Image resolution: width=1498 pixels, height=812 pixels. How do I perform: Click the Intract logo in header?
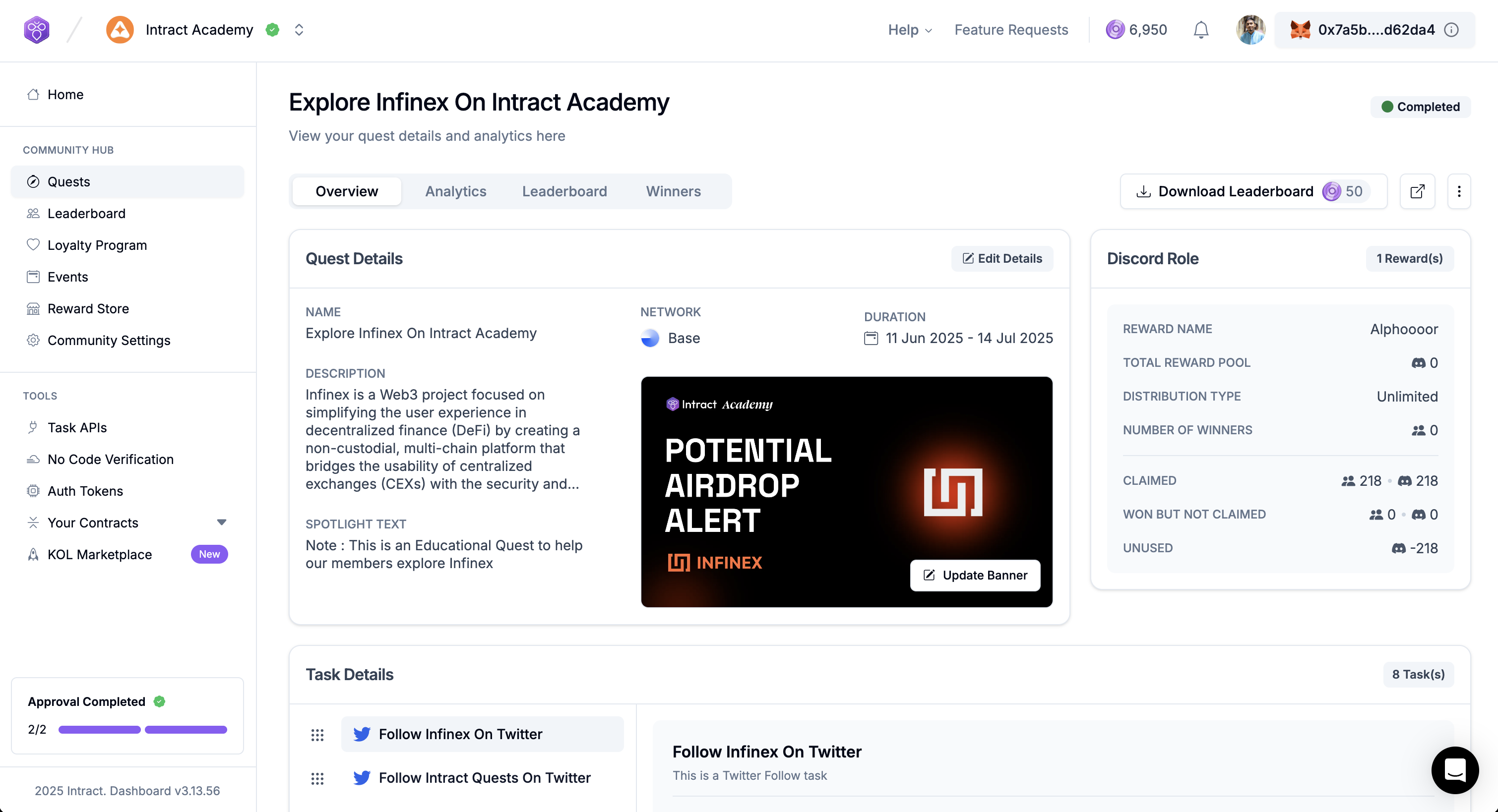37,30
